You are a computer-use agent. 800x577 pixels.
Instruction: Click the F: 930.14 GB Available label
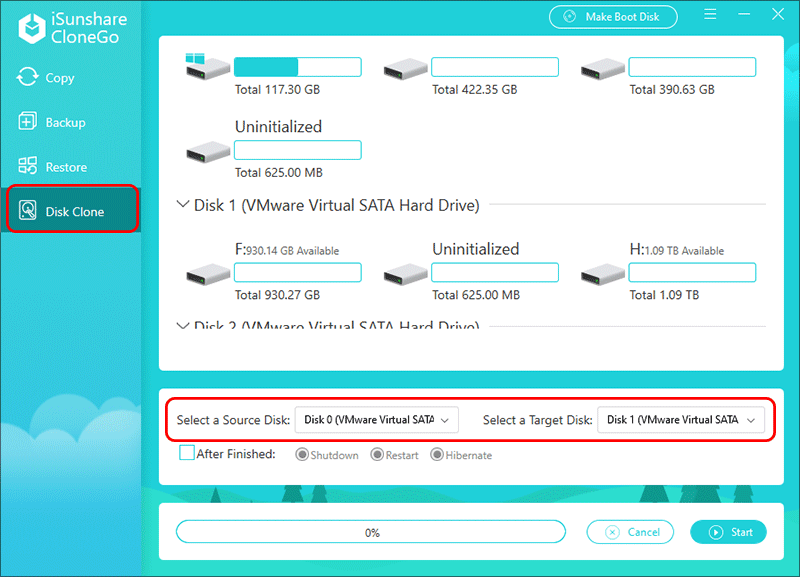[287, 249]
